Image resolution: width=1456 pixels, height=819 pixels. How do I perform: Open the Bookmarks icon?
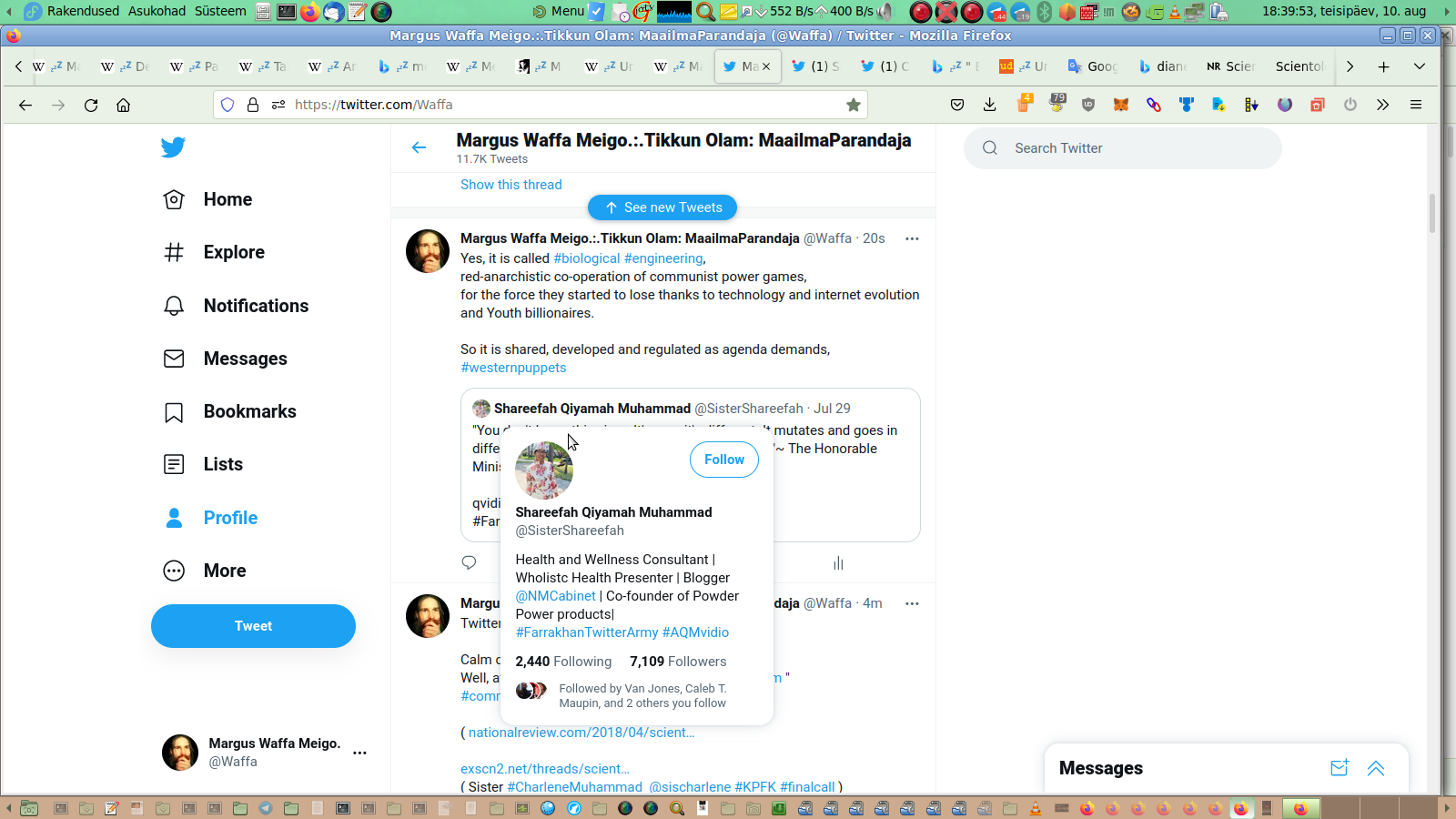pos(174,412)
